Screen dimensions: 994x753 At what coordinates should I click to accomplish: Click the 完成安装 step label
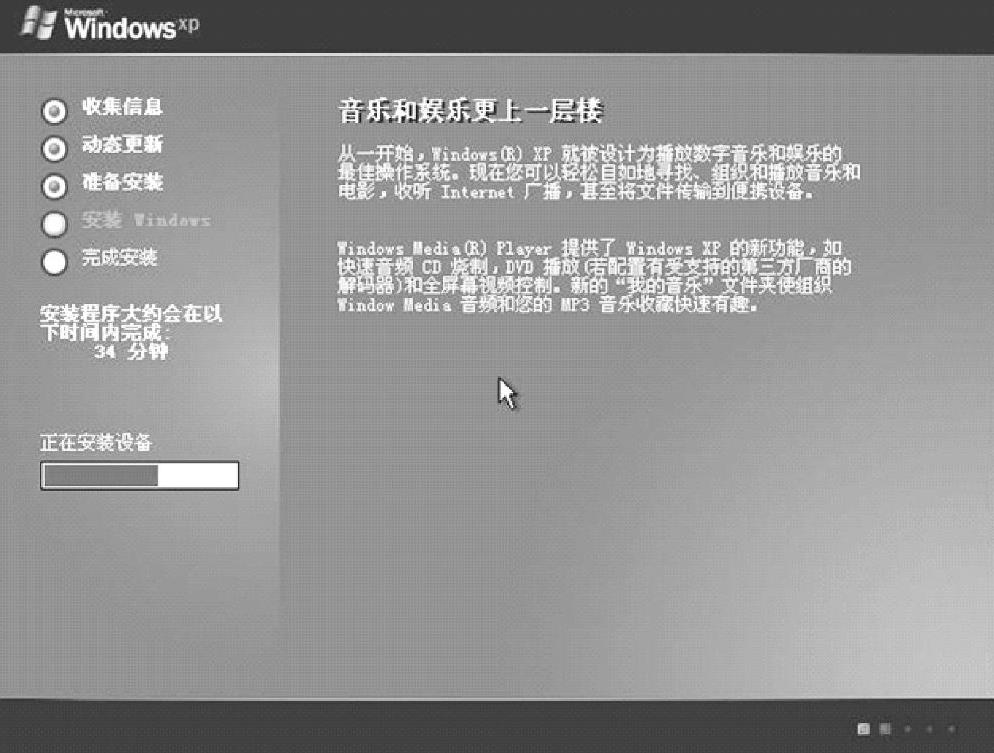[x=119, y=257]
